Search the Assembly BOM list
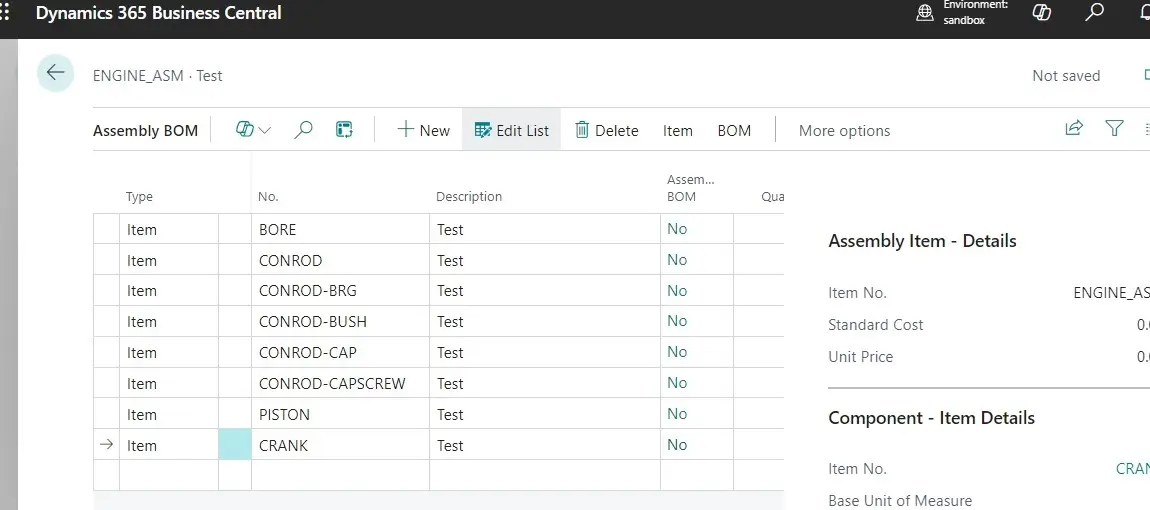Image resolution: width=1150 pixels, height=510 pixels. 303,130
